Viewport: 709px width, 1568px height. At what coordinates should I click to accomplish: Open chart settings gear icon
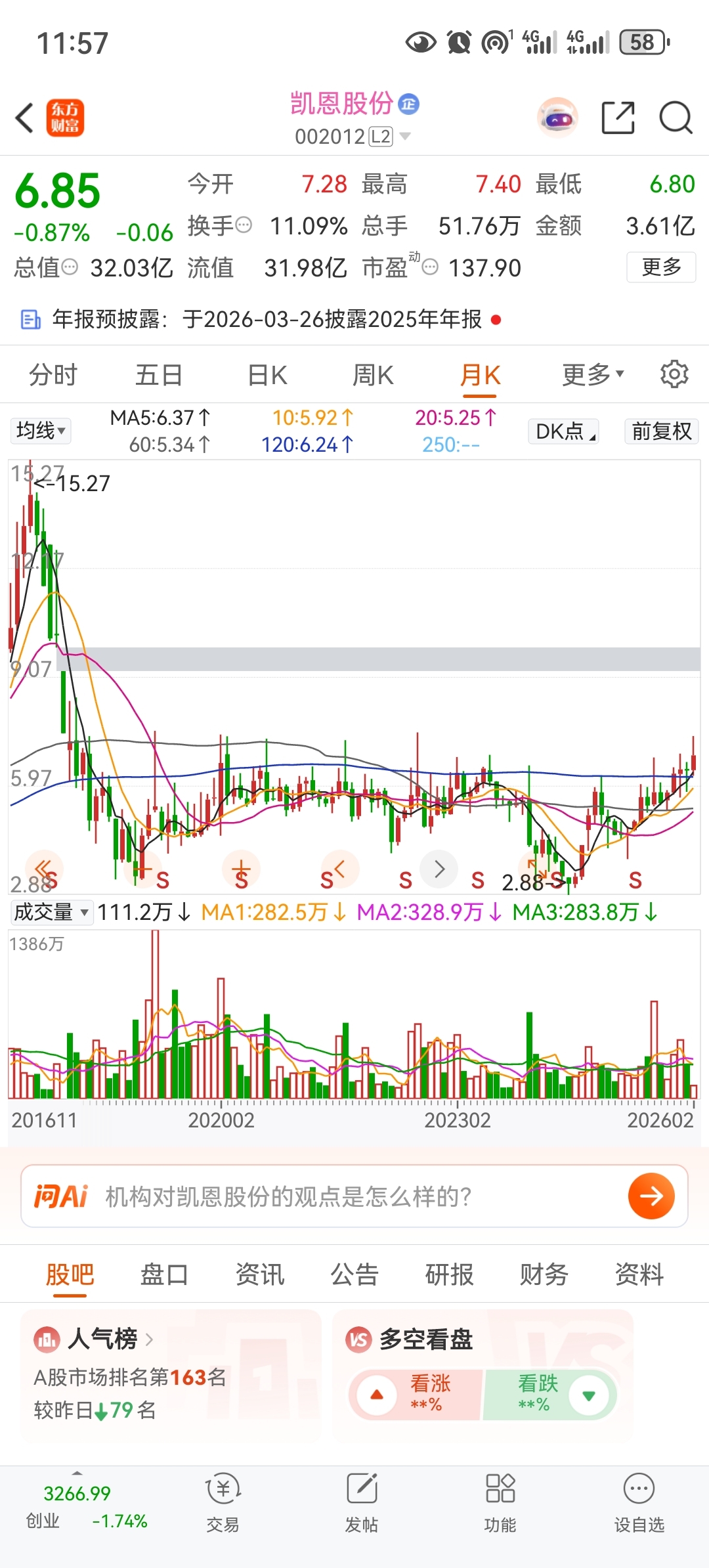[674, 374]
